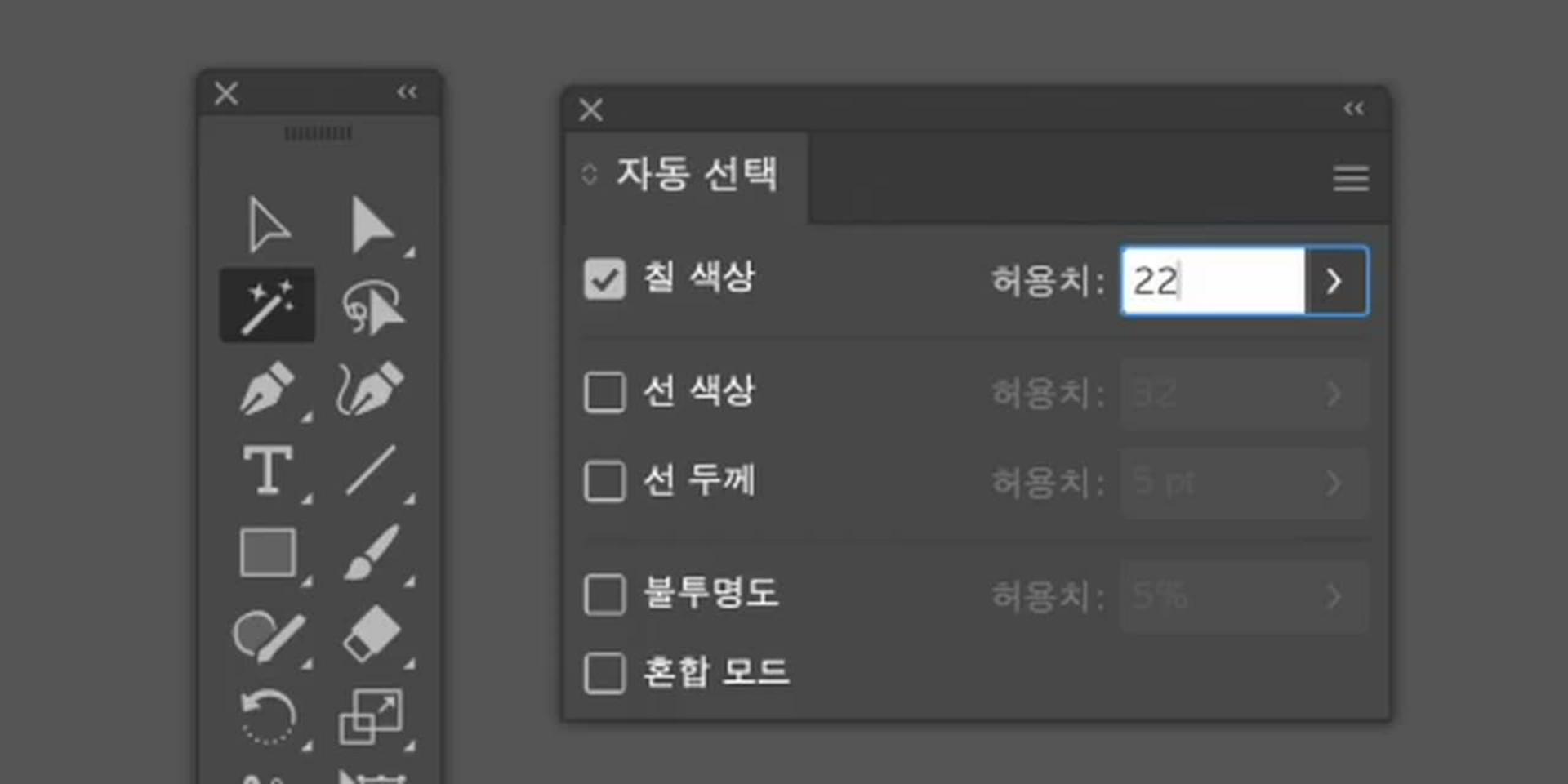Open the 자동 선택 panel hamburger menu
The width and height of the screenshot is (1568, 784).
click(x=1351, y=178)
